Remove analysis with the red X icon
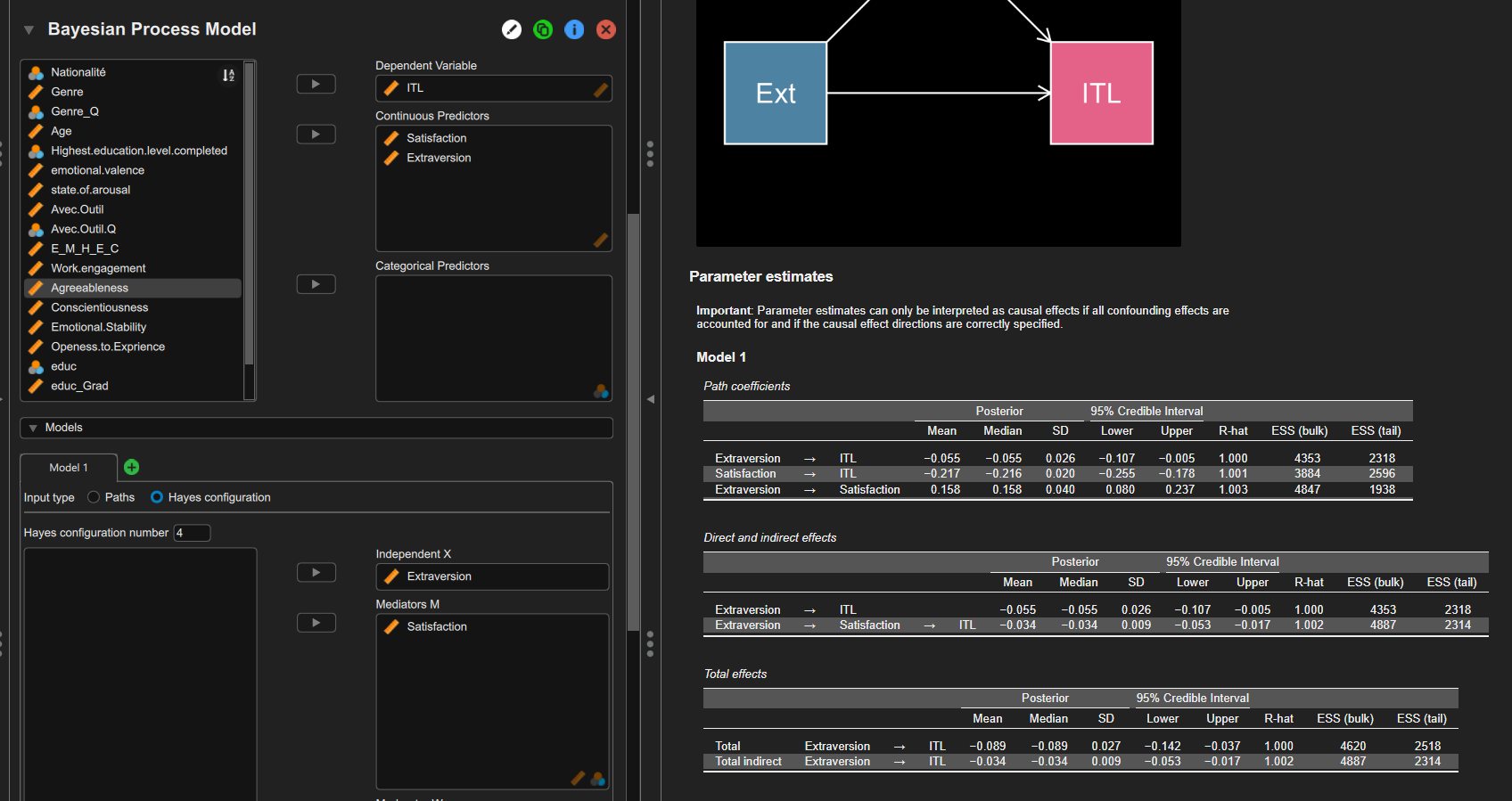The image size is (1512, 801). [x=606, y=29]
